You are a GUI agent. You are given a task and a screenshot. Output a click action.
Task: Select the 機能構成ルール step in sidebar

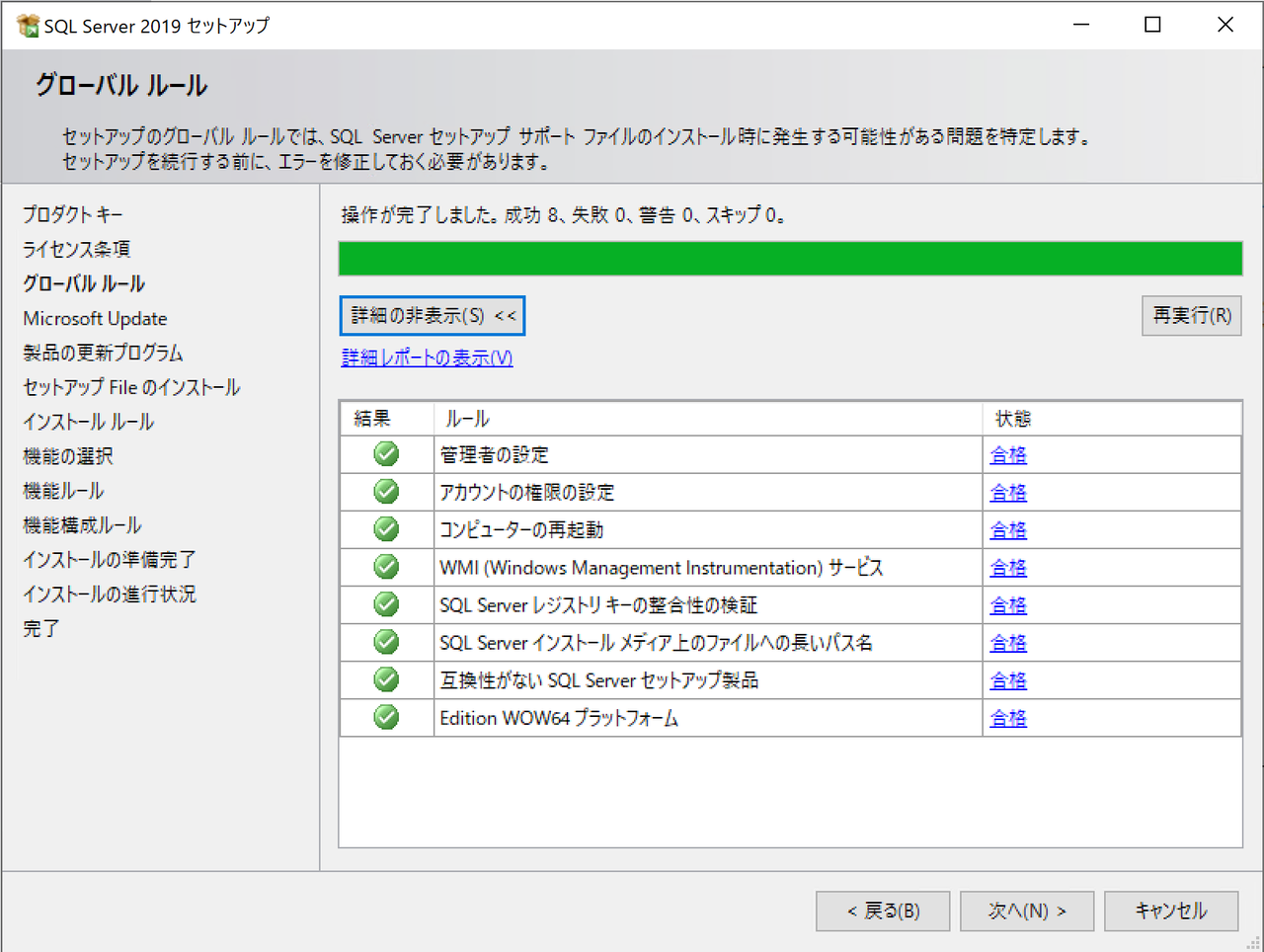(x=82, y=525)
